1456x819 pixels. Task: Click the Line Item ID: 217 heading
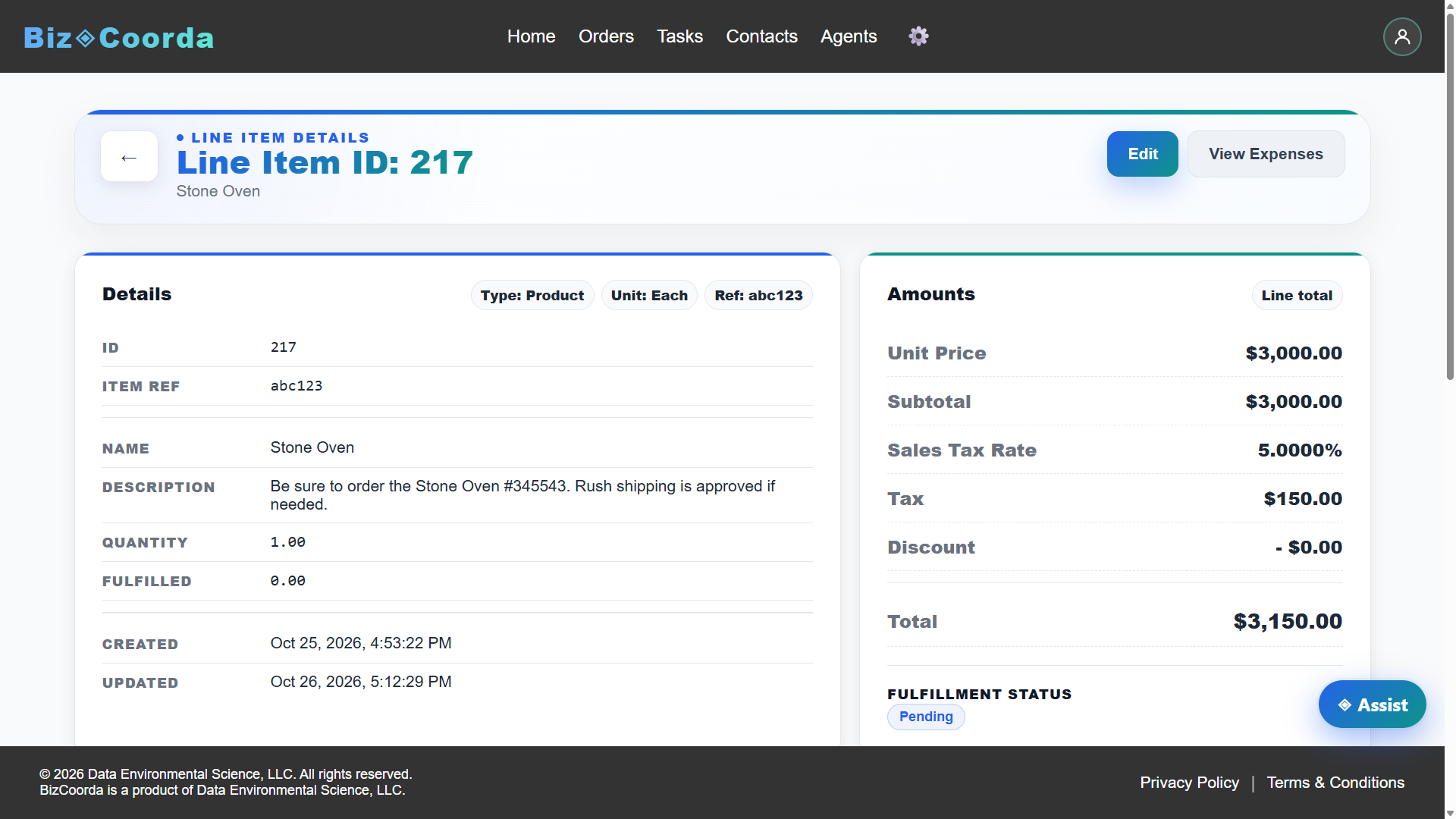[x=325, y=162]
